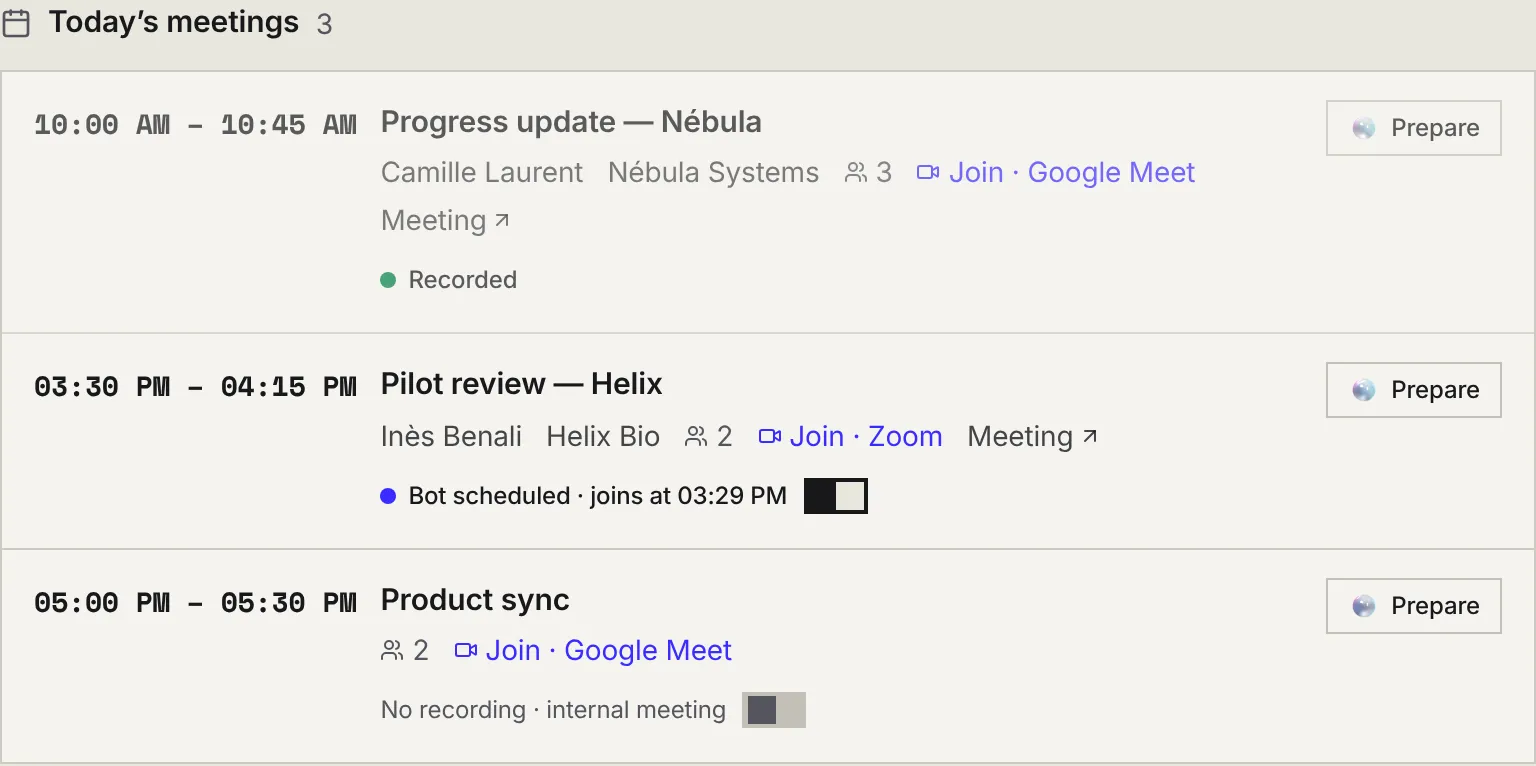Open company Helix Bio
The height and width of the screenshot is (766, 1536).
point(604,437)
